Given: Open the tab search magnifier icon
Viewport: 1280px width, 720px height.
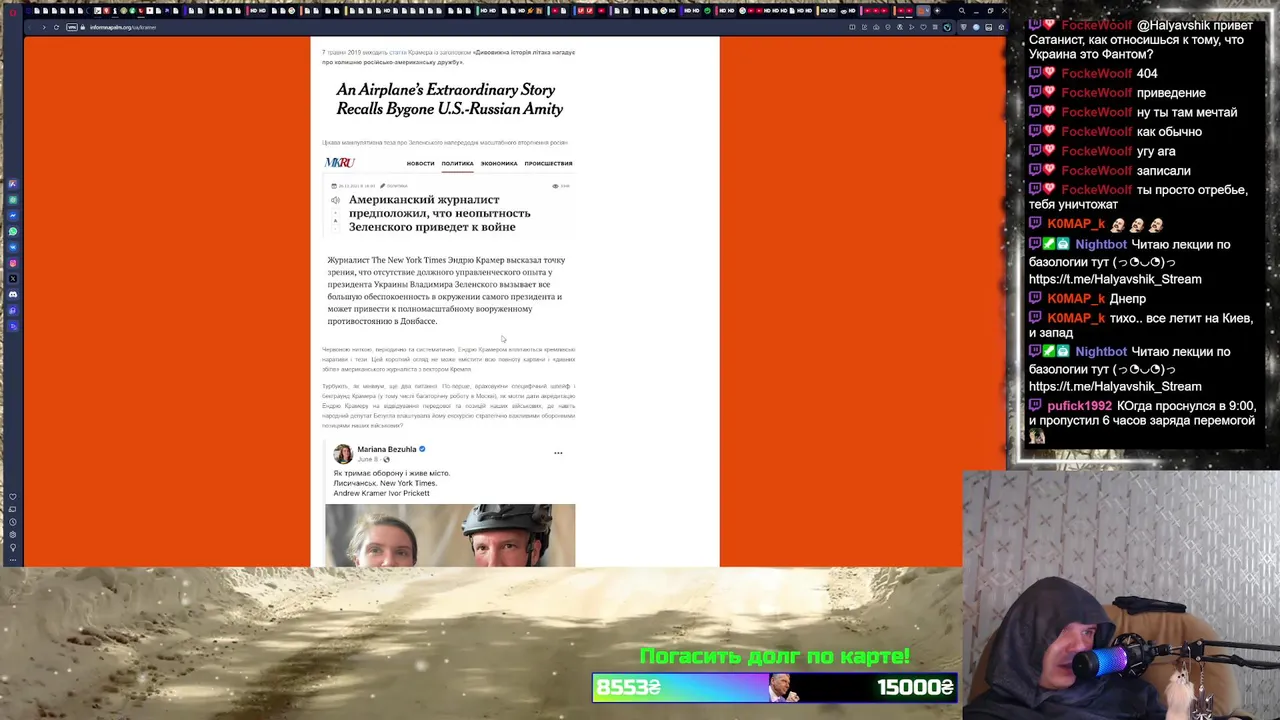Looking at the screenshot, I should point(962,11).
